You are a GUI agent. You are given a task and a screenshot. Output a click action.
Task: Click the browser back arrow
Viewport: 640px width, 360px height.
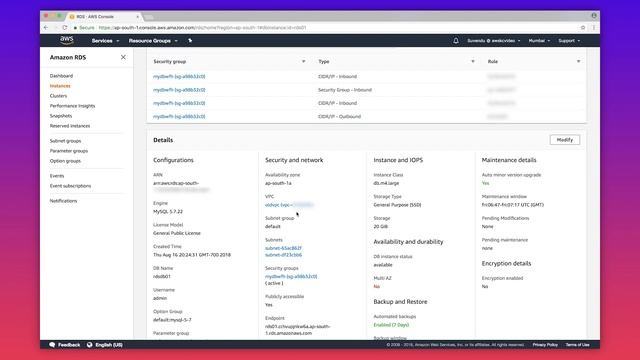[x=46, y=28]
